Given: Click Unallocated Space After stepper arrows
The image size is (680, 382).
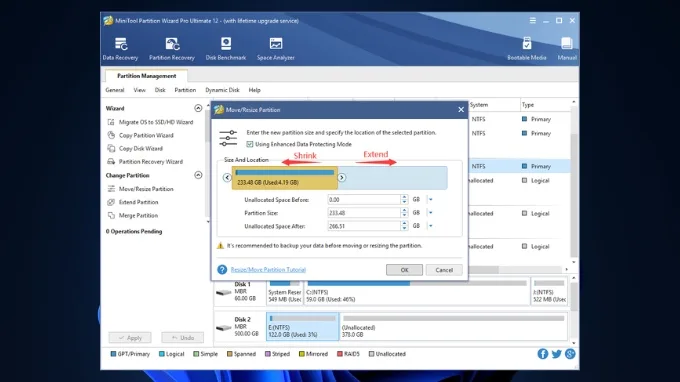Looking at the screenshot, I should coord(404,226).
